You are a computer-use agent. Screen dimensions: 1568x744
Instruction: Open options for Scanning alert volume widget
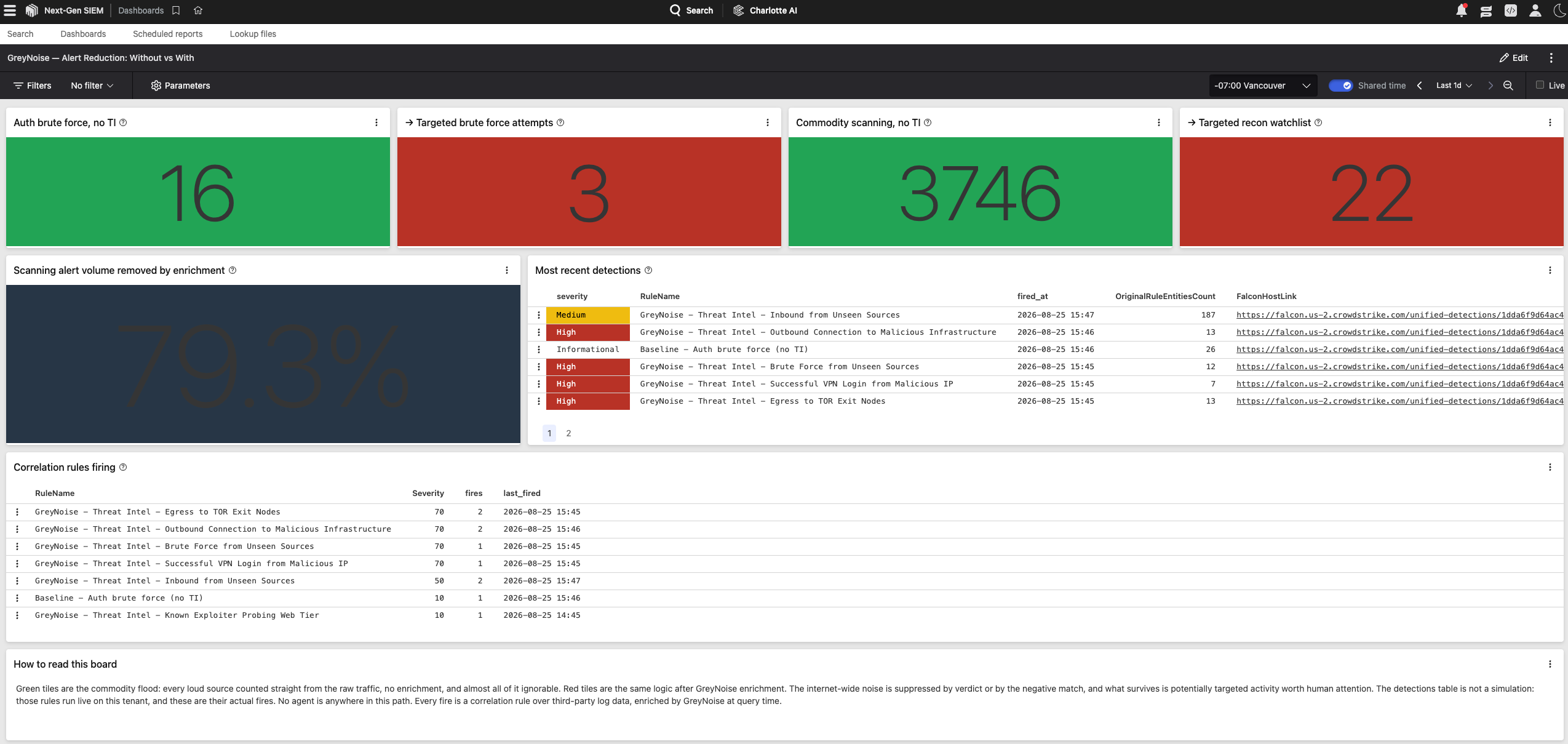coord(507,270)
